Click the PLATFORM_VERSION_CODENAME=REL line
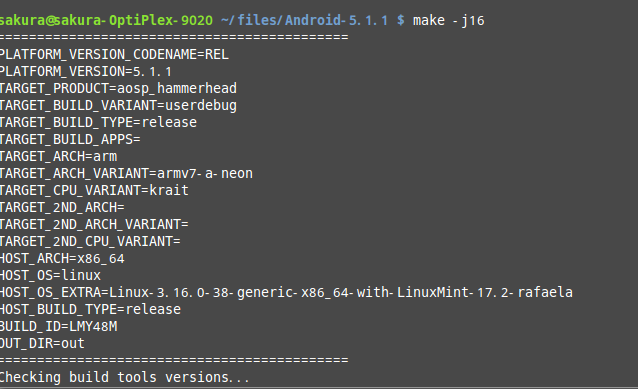 click(114, 55)
